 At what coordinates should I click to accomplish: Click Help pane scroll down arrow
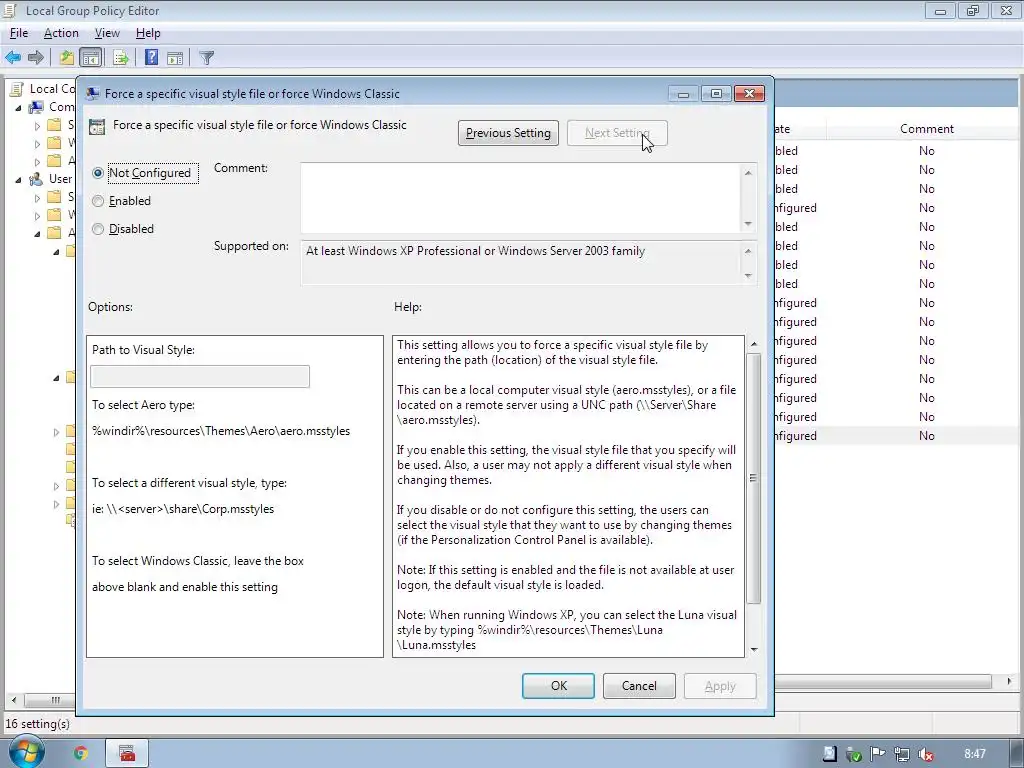click(x=754, y=649)
